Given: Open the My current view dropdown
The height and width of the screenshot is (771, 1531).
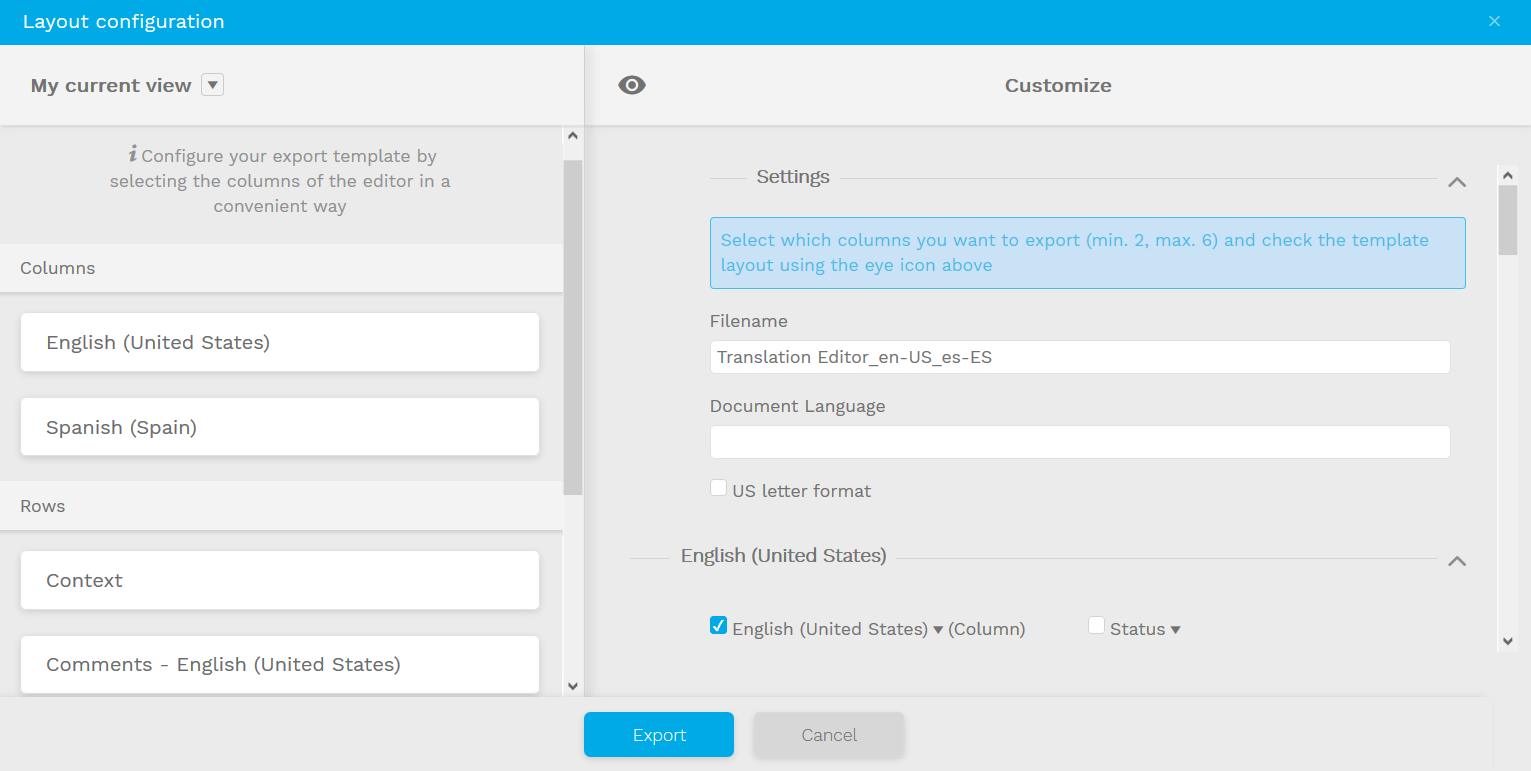Looking at the screenshot, I should pos(212,85).
